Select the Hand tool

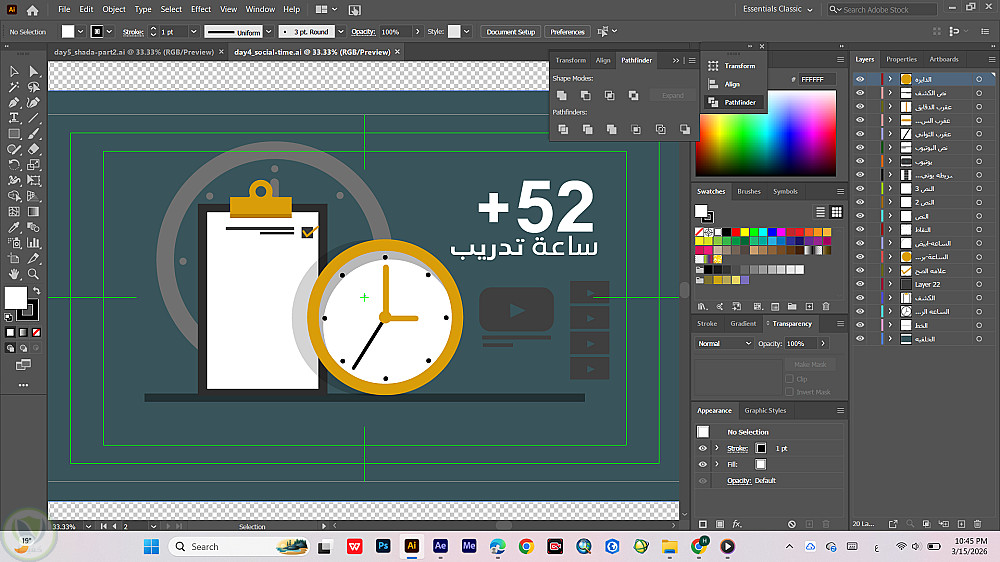pos(15,273)
